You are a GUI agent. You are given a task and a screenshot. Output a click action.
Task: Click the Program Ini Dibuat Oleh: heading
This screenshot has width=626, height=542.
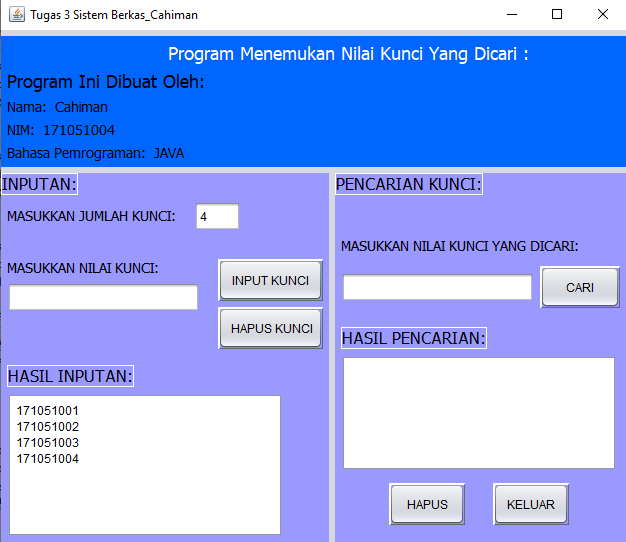point(106,82)
